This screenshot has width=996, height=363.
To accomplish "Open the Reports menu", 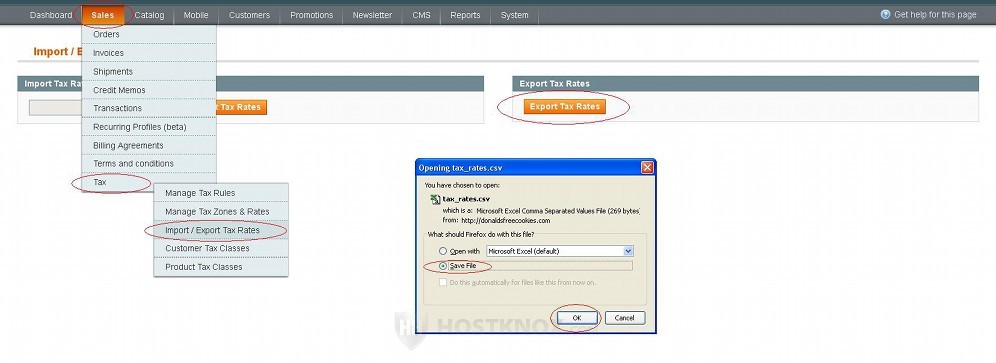I will pos(465,15).
